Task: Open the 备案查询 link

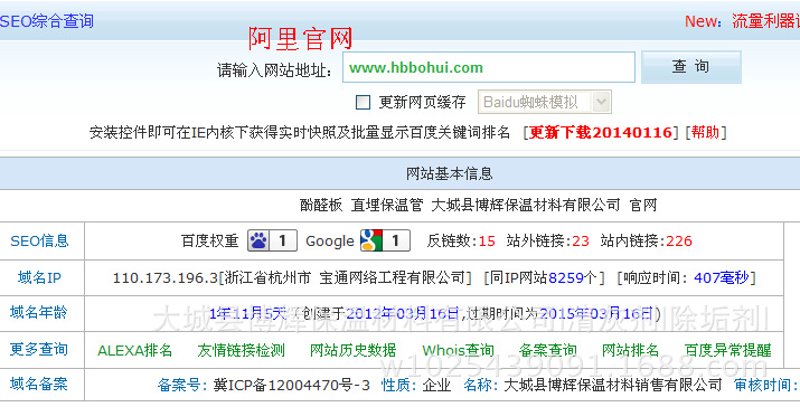Action: pos(547,350)
